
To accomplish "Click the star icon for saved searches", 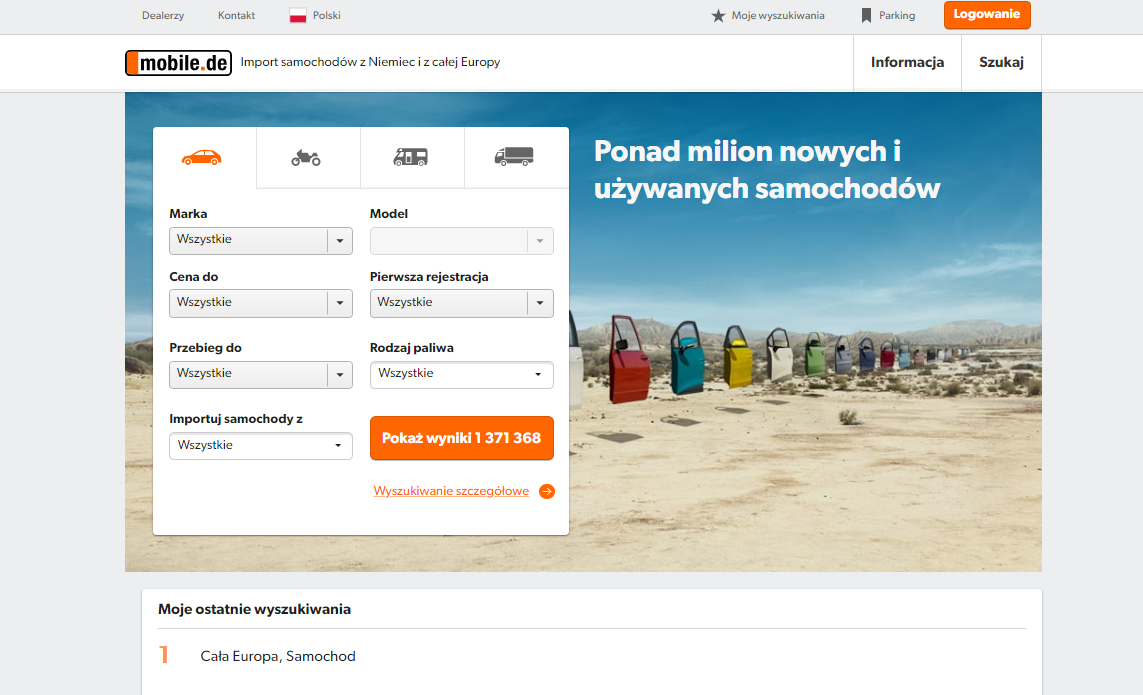I will coord(718,15).
